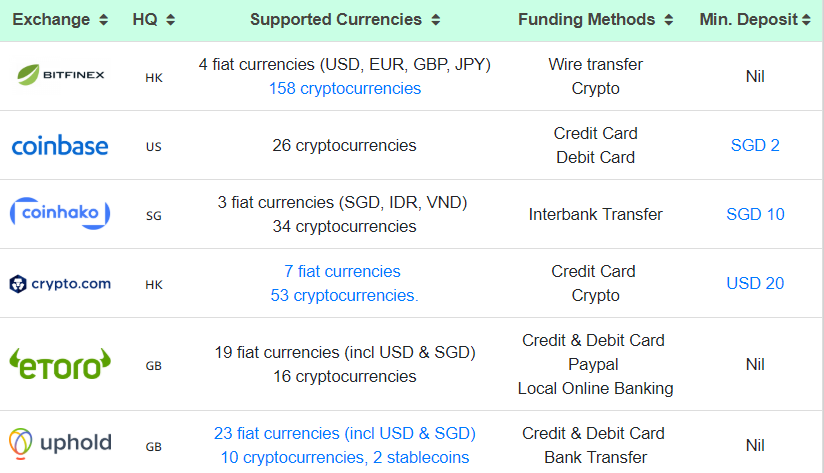Open the 23 fiat currencies link

pyautogui.click(x=344, y=433)
